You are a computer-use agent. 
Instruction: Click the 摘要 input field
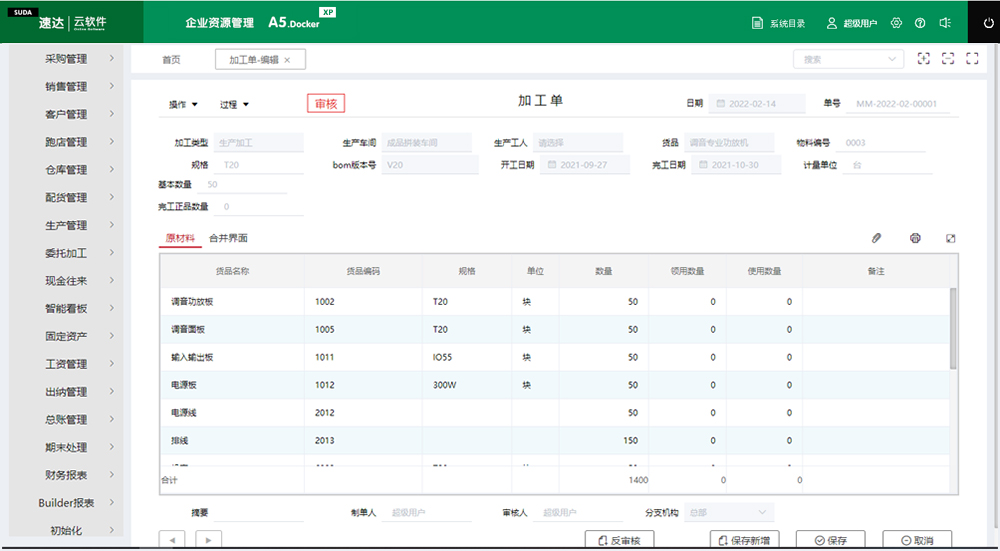[x=258, y=512]
